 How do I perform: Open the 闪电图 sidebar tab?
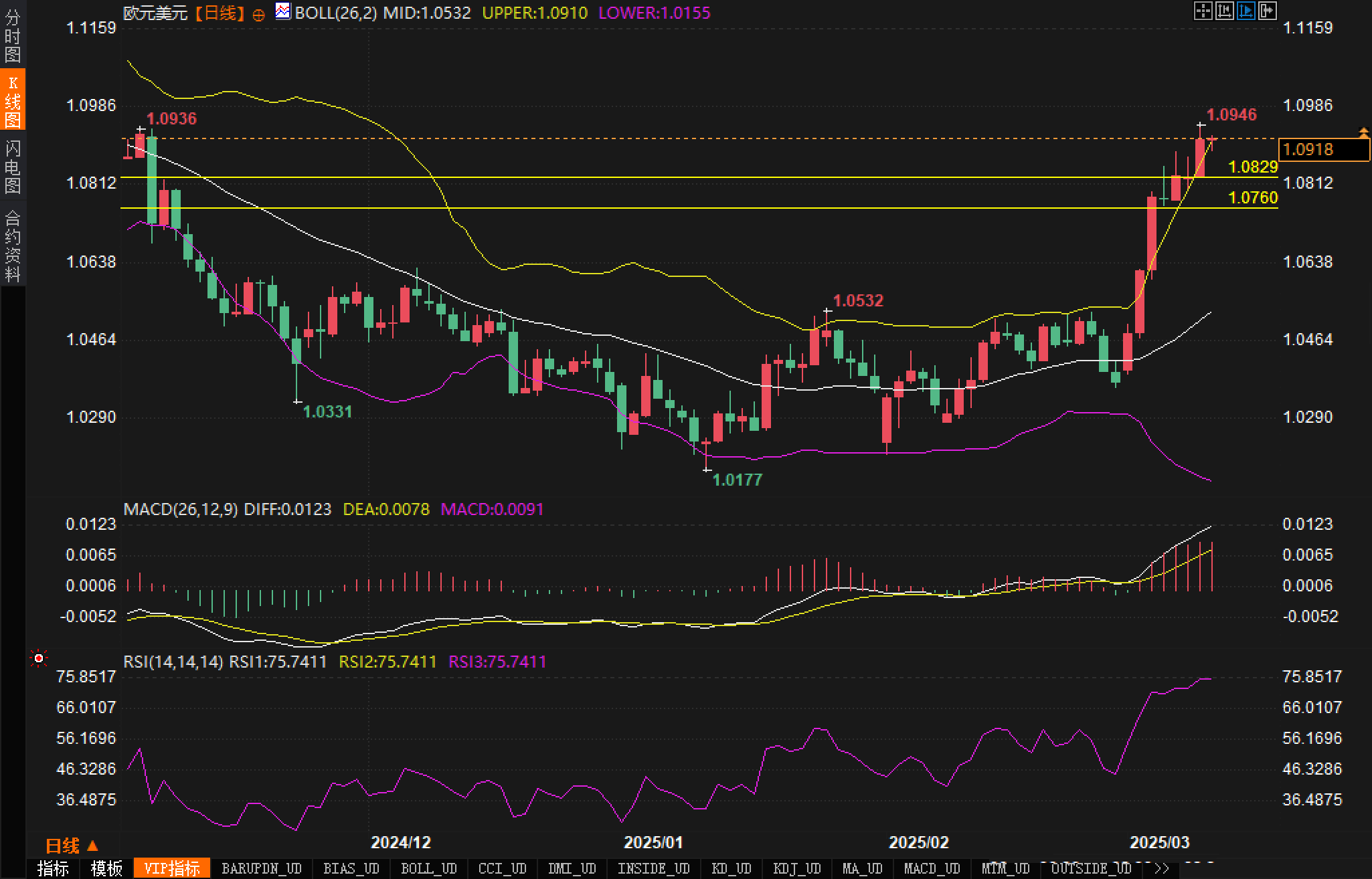[13, 167]
